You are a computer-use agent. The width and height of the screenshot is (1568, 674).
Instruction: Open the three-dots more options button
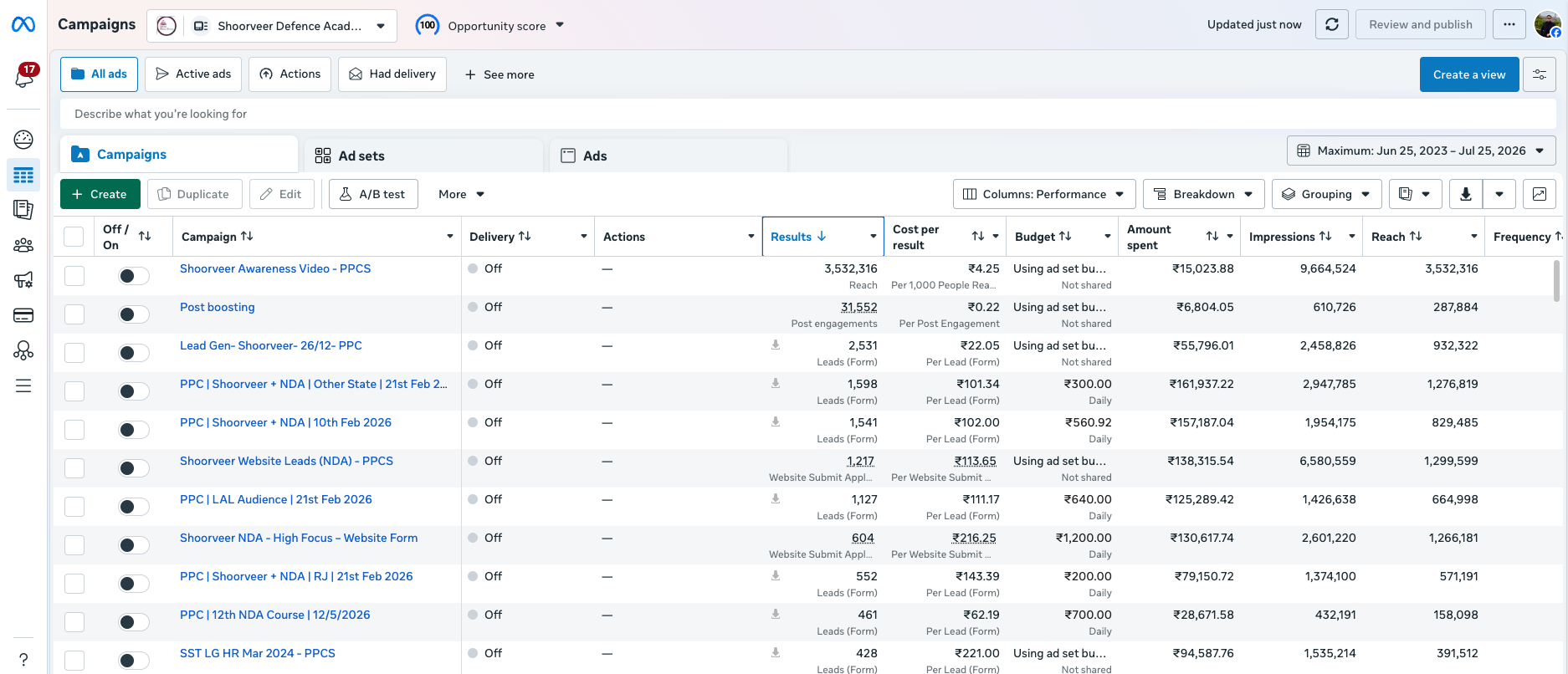pos(1509,24)
